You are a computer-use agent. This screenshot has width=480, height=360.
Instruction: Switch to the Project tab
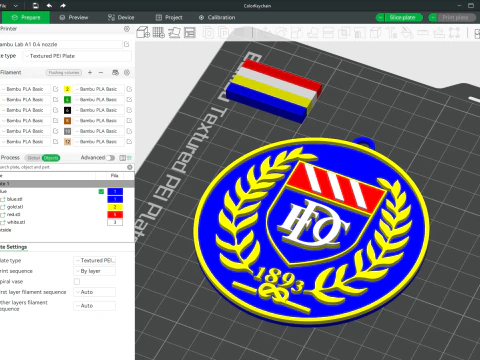[169, 17]
